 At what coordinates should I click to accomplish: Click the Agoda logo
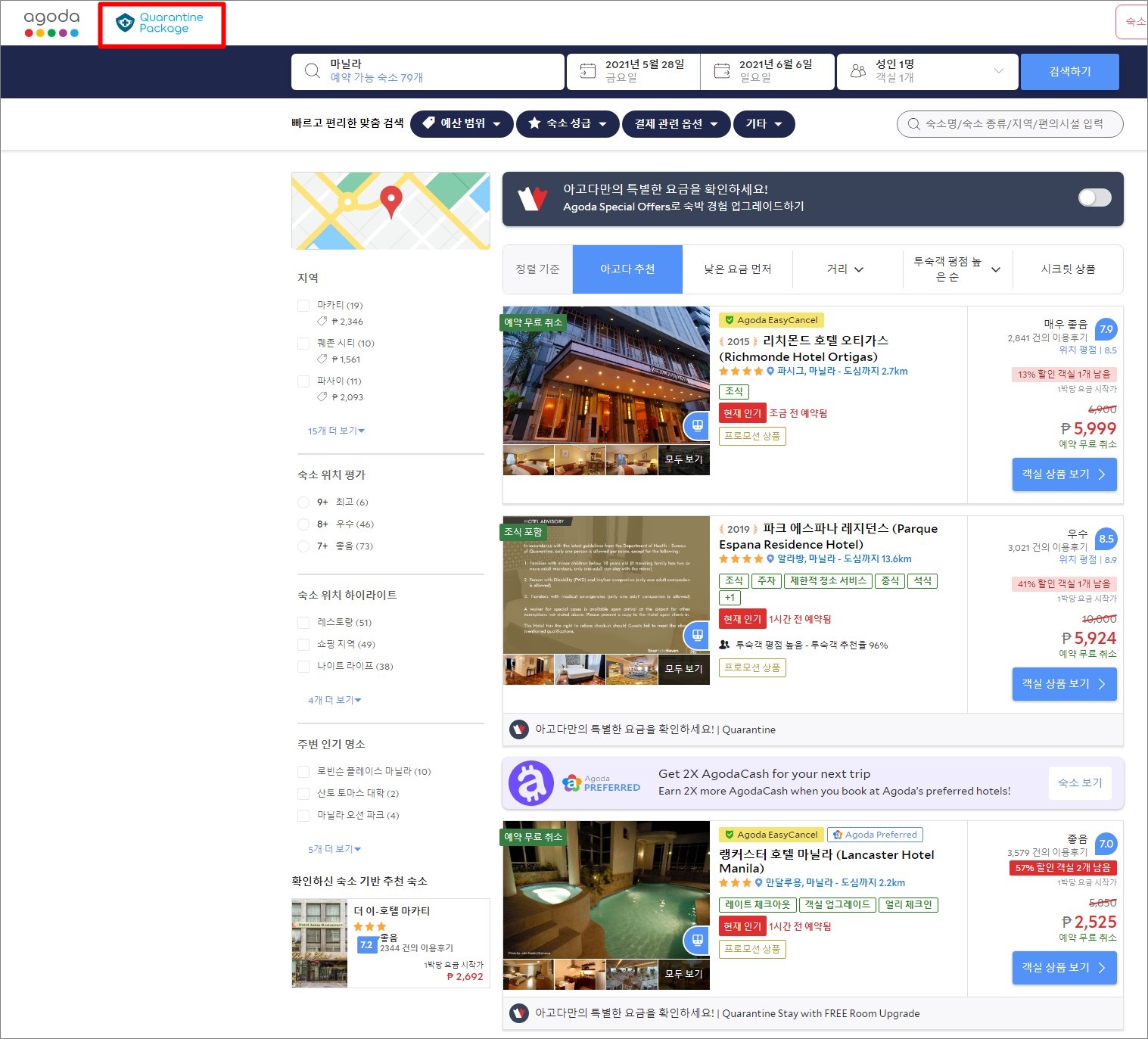(51, 23)
